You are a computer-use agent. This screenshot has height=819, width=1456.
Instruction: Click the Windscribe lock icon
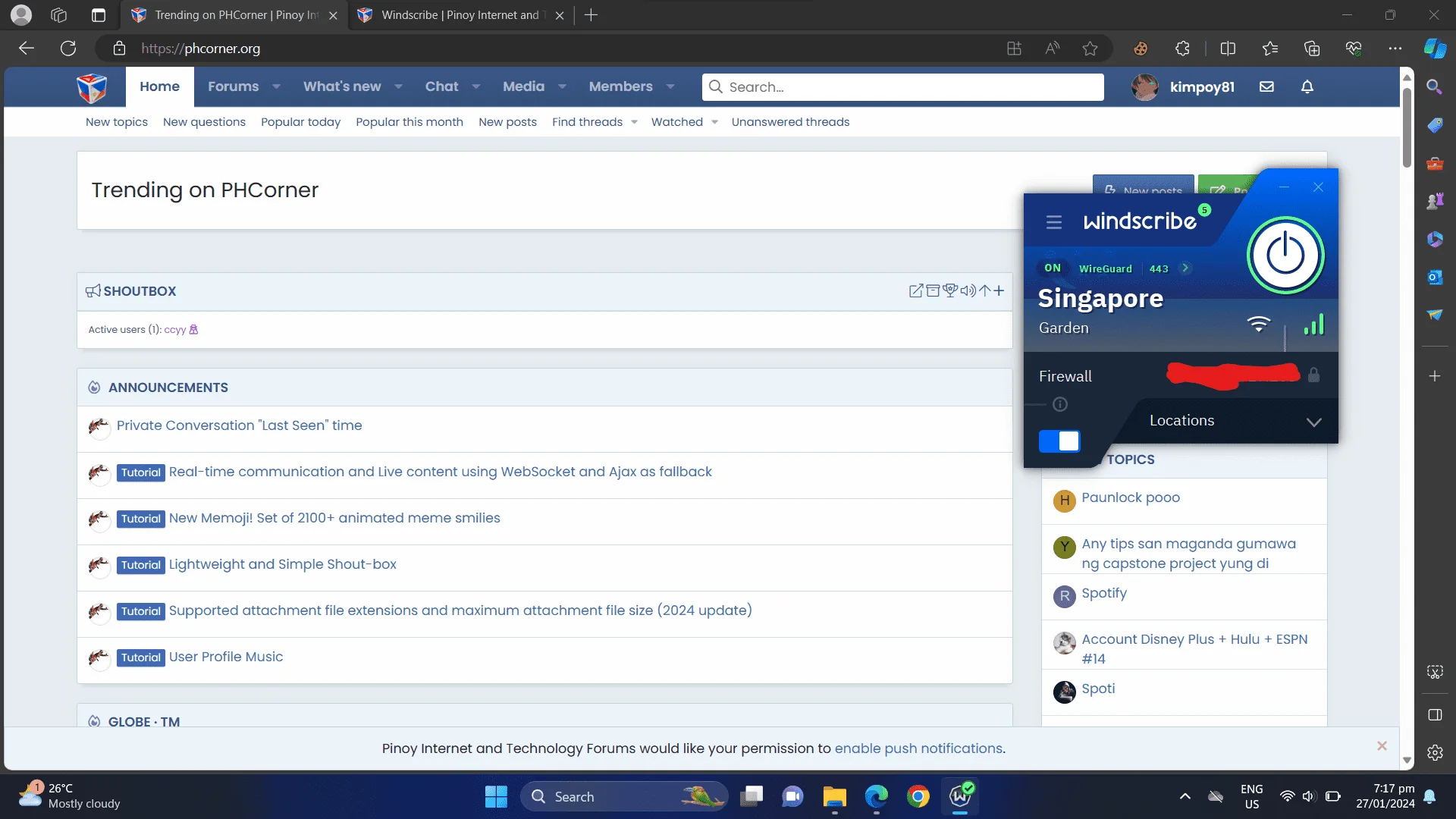tap(1313, 375)
